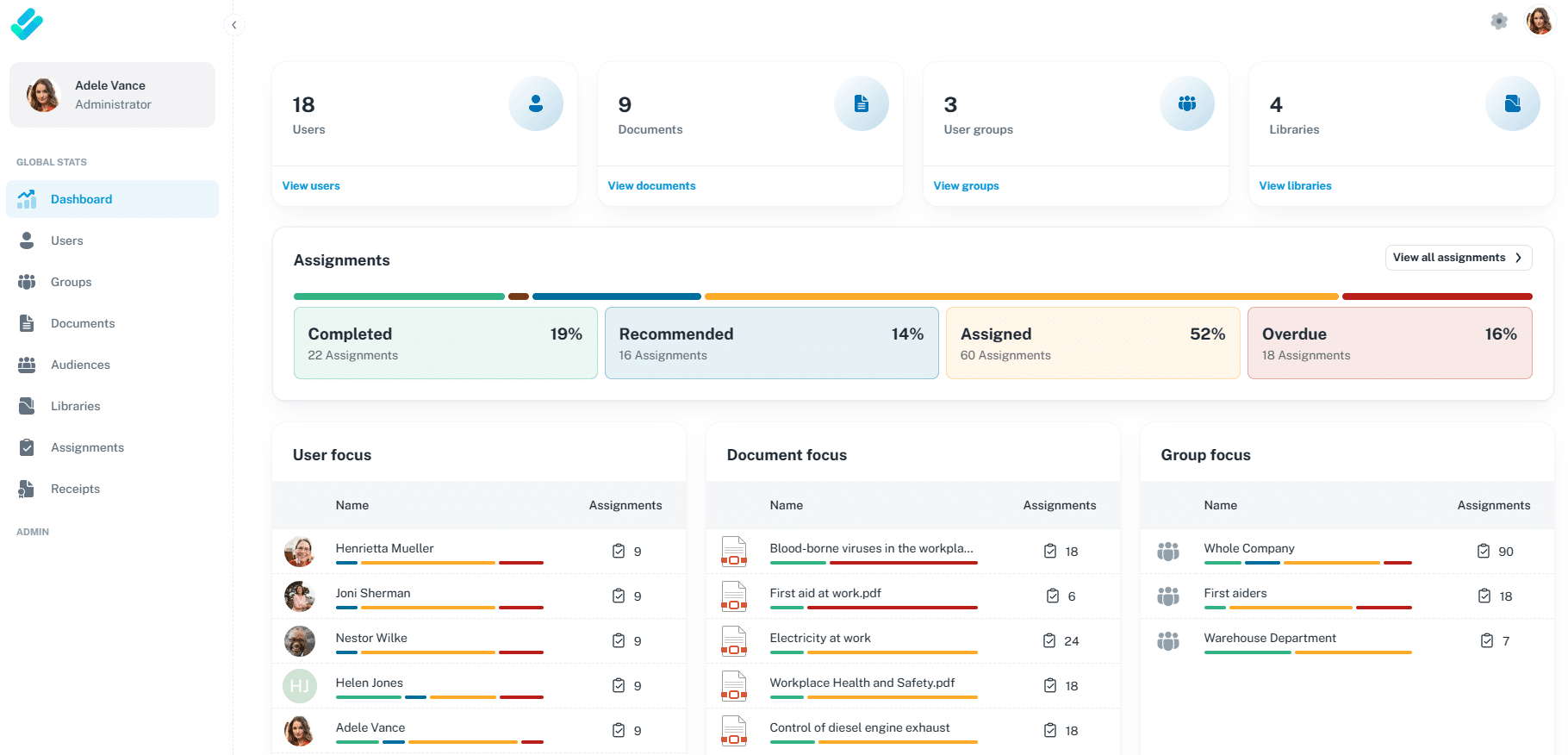Open Assignments in the sidebar
1568x755 pixels.
87,447
